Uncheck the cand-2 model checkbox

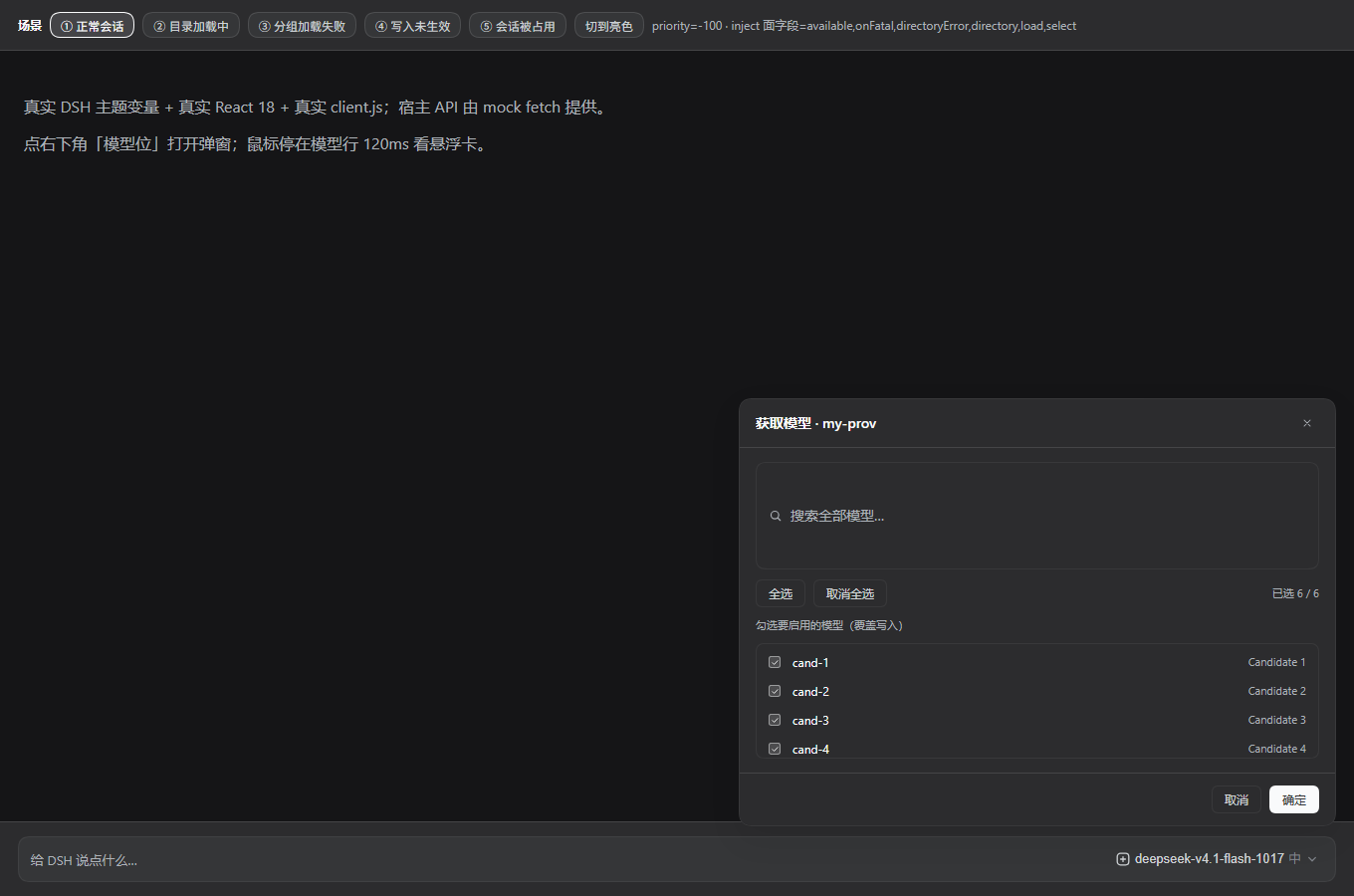click(x=775, y=691)
